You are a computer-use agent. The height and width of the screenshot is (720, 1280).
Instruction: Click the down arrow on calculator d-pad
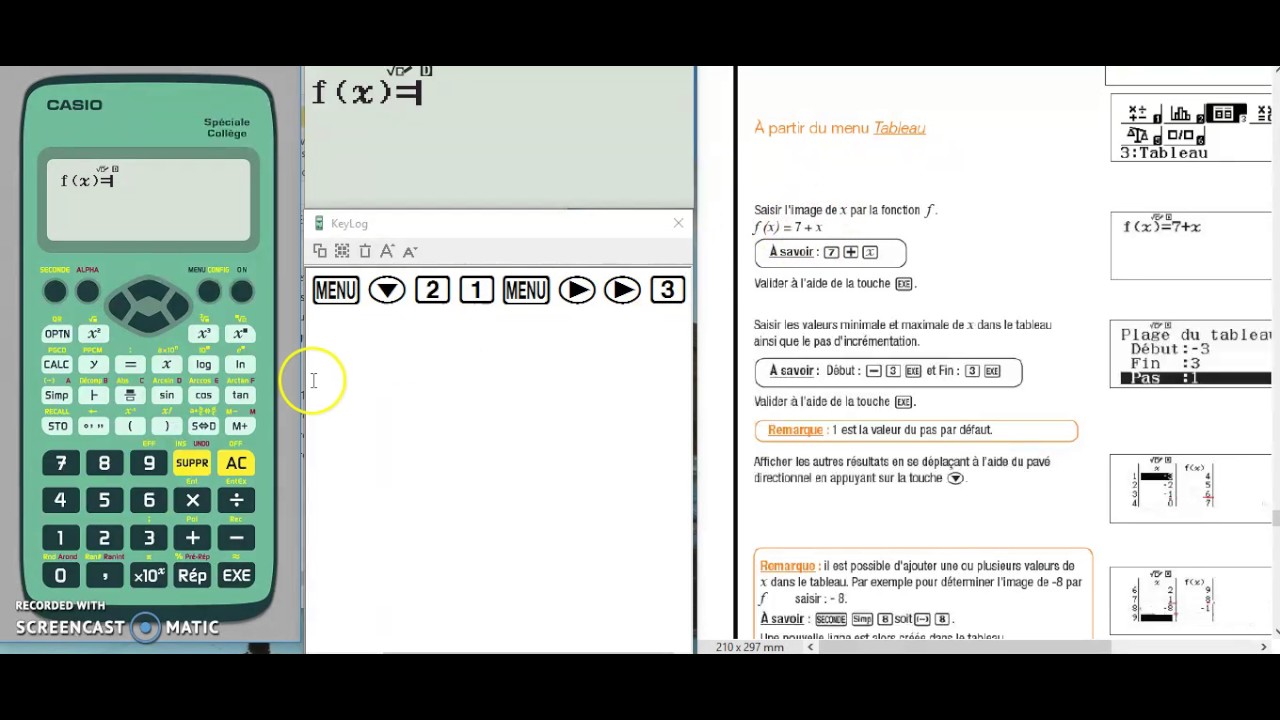[148, 322]
